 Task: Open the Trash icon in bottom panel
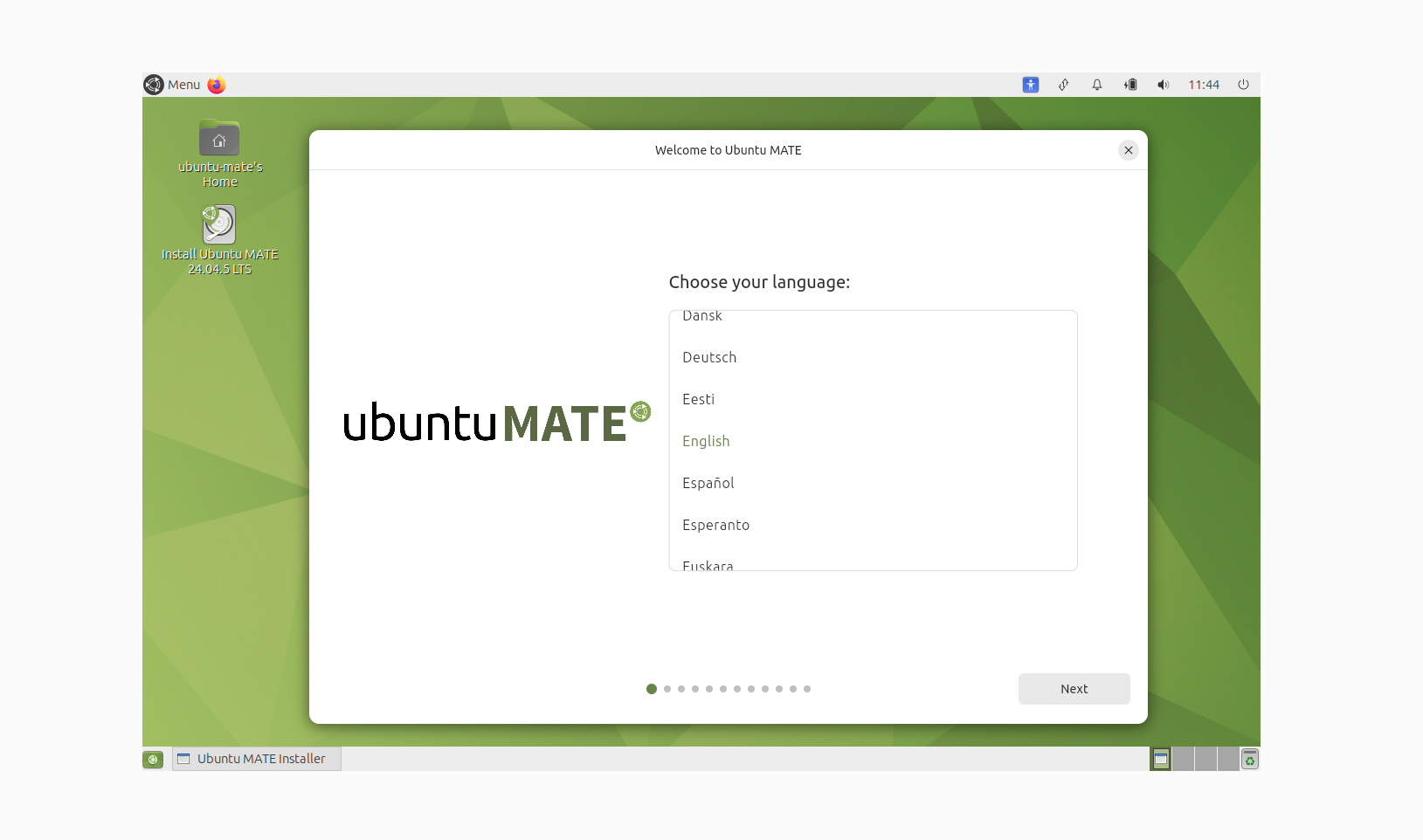[x=1250, y=759]
